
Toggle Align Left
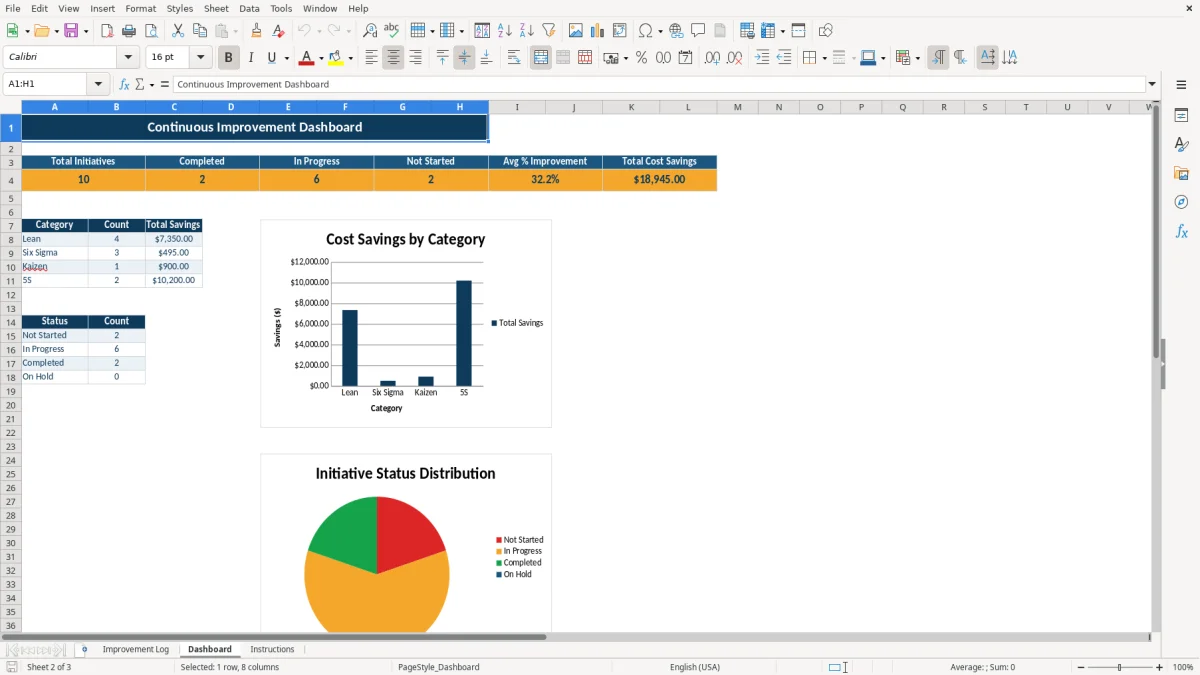click(371, 58)
